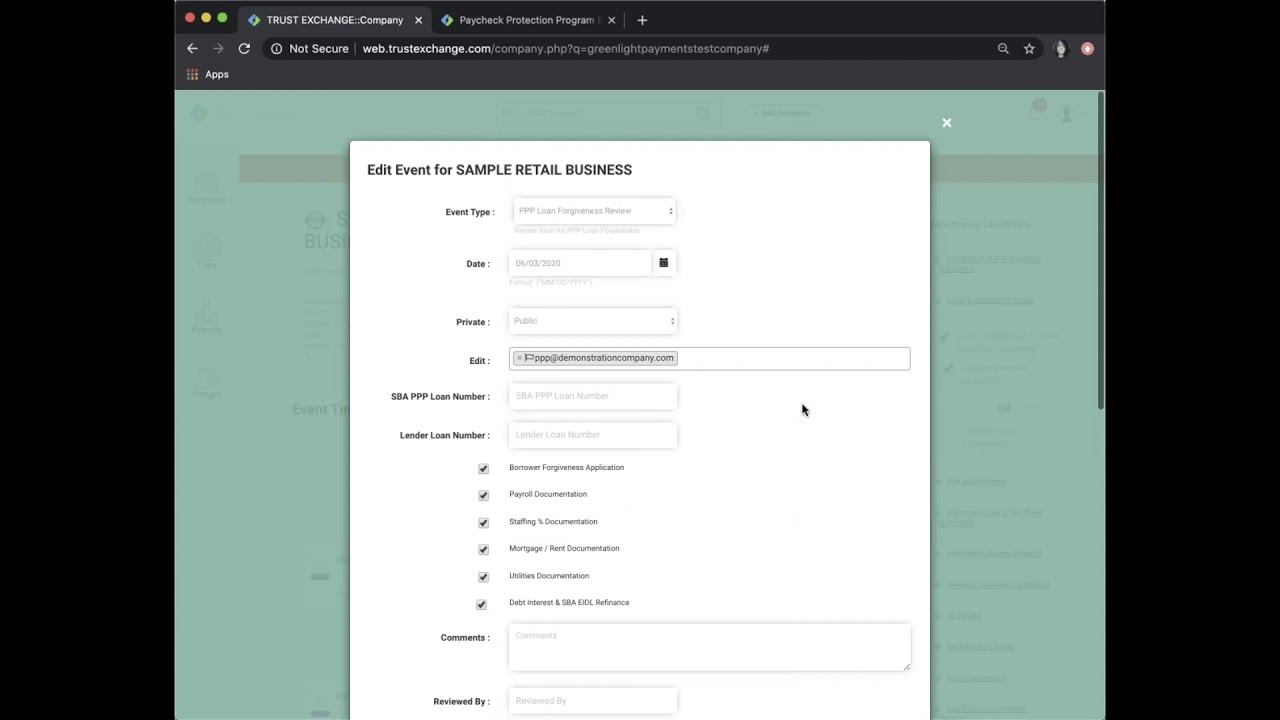Click the zoom magnifier icon in address bar
This screenshot has width=1280, height=720.
coord(1003,48)
